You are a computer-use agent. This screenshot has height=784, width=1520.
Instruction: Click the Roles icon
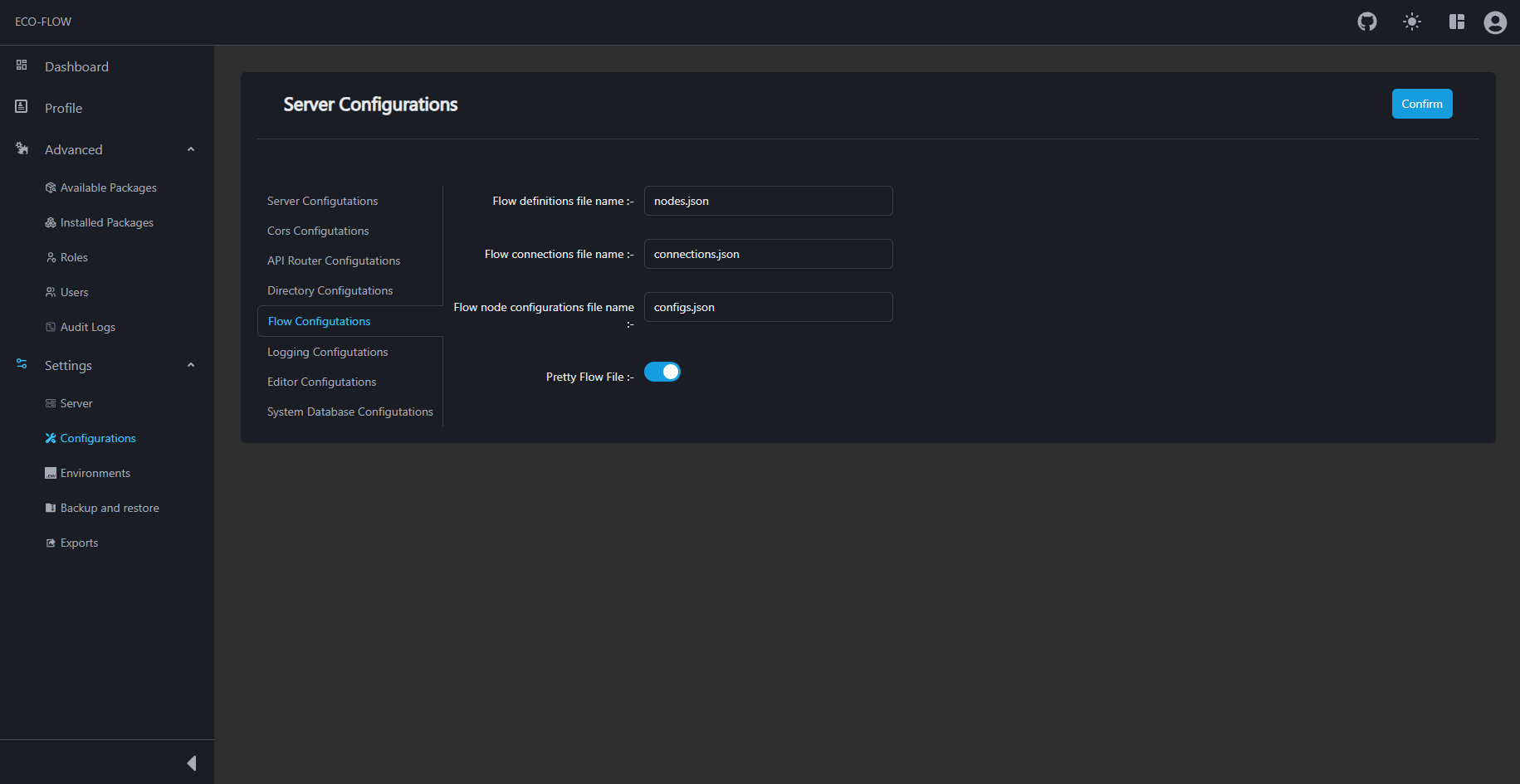point(51,257)
